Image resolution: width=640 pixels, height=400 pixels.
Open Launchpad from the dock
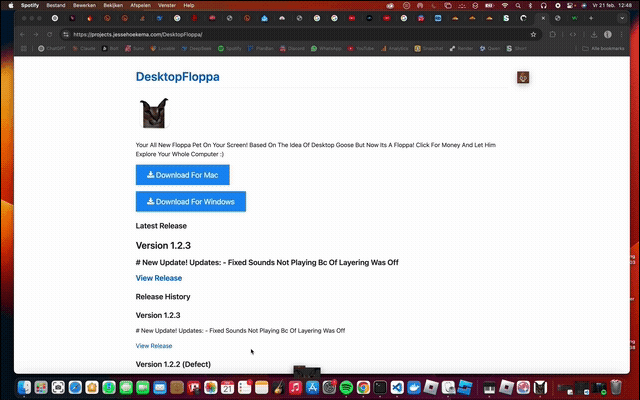pos(41,387)
